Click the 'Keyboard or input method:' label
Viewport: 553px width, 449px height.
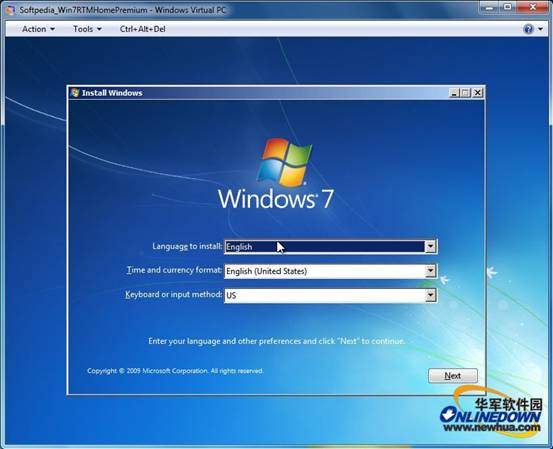(174, 295)
